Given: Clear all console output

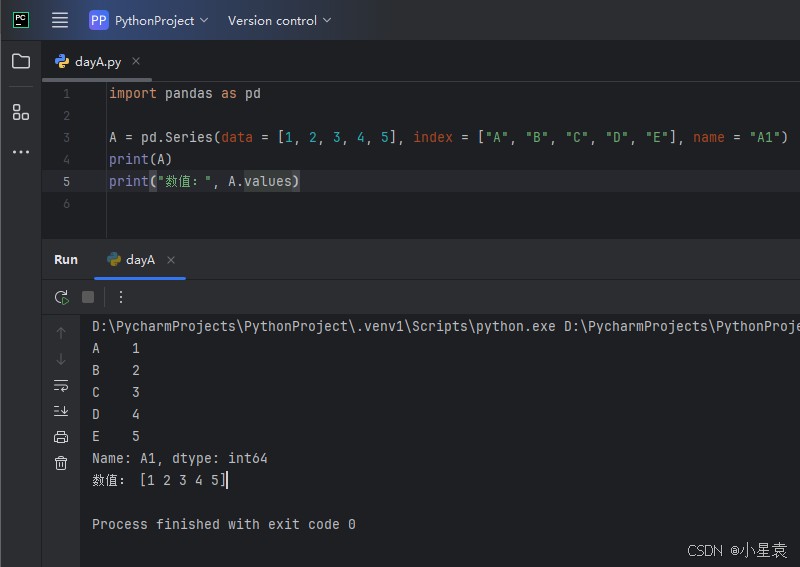Looking at the screenshot, I should pyautogui.click(x=61, y=463).
